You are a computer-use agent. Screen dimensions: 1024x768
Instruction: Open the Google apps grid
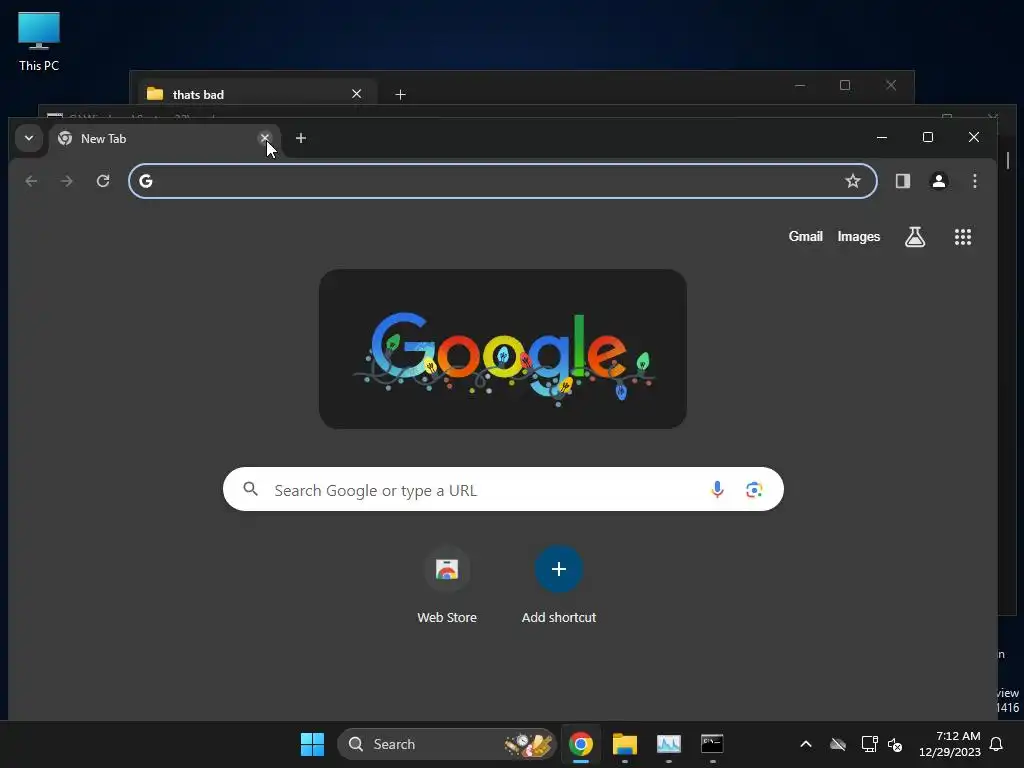point(963,236)
